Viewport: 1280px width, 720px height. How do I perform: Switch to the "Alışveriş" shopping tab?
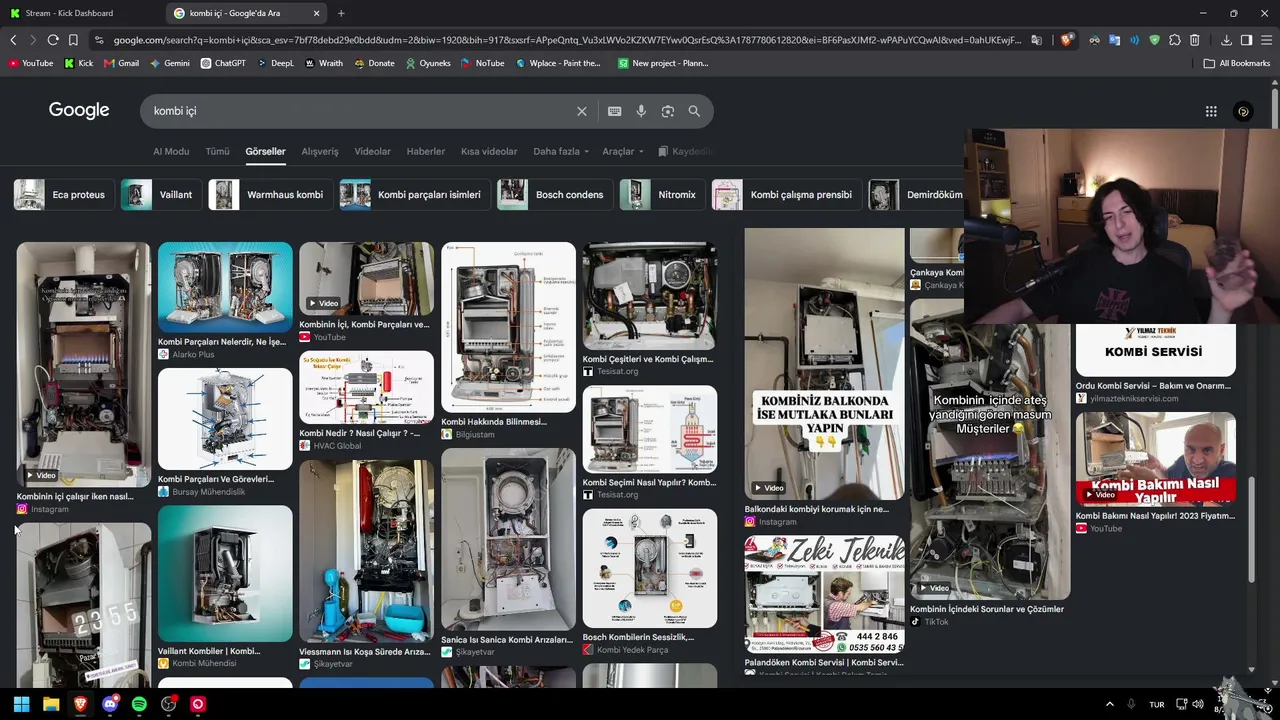(320, 152)
